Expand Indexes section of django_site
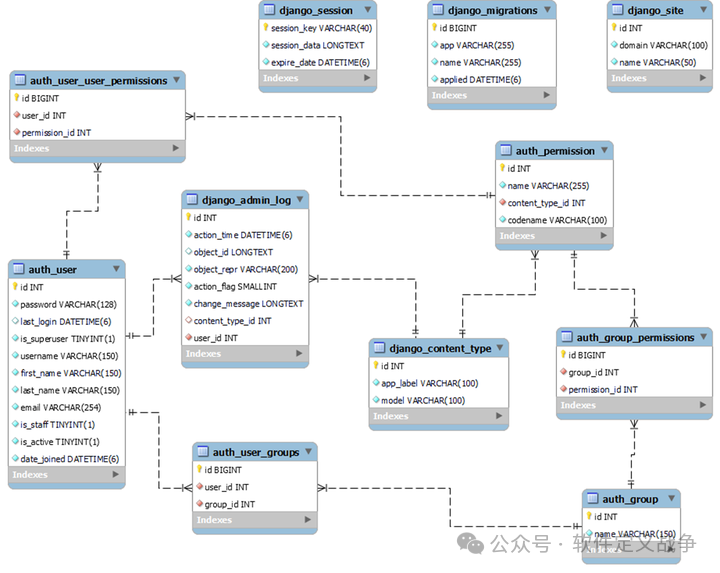 point(703,78)
